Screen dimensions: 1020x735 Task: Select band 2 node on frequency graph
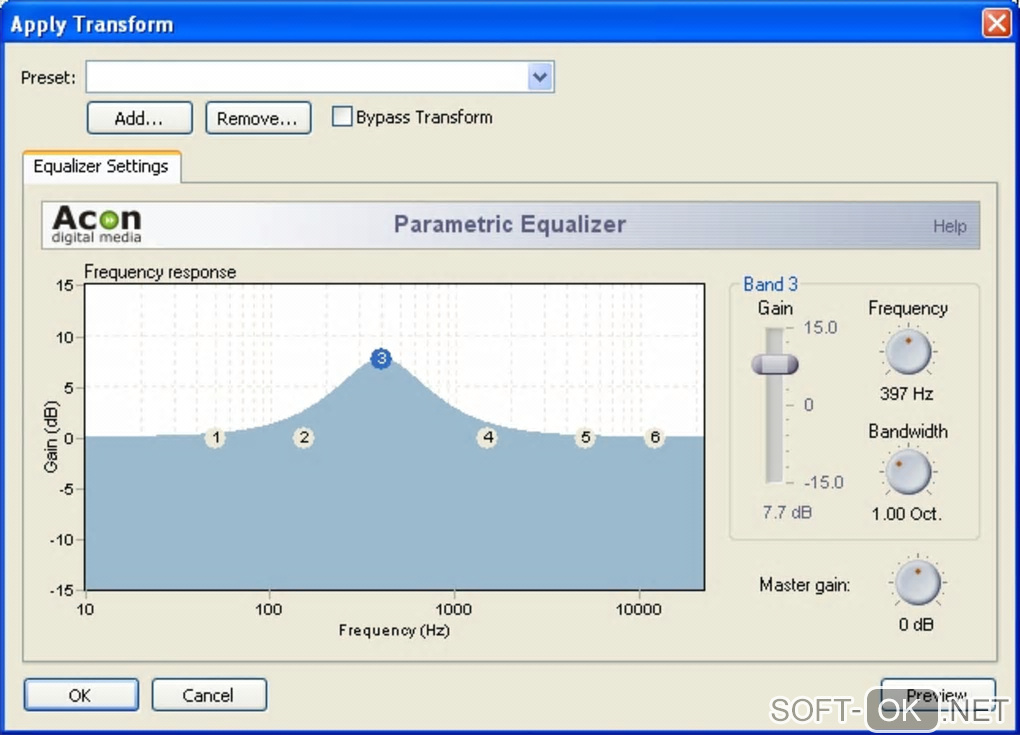click(304, 437)
